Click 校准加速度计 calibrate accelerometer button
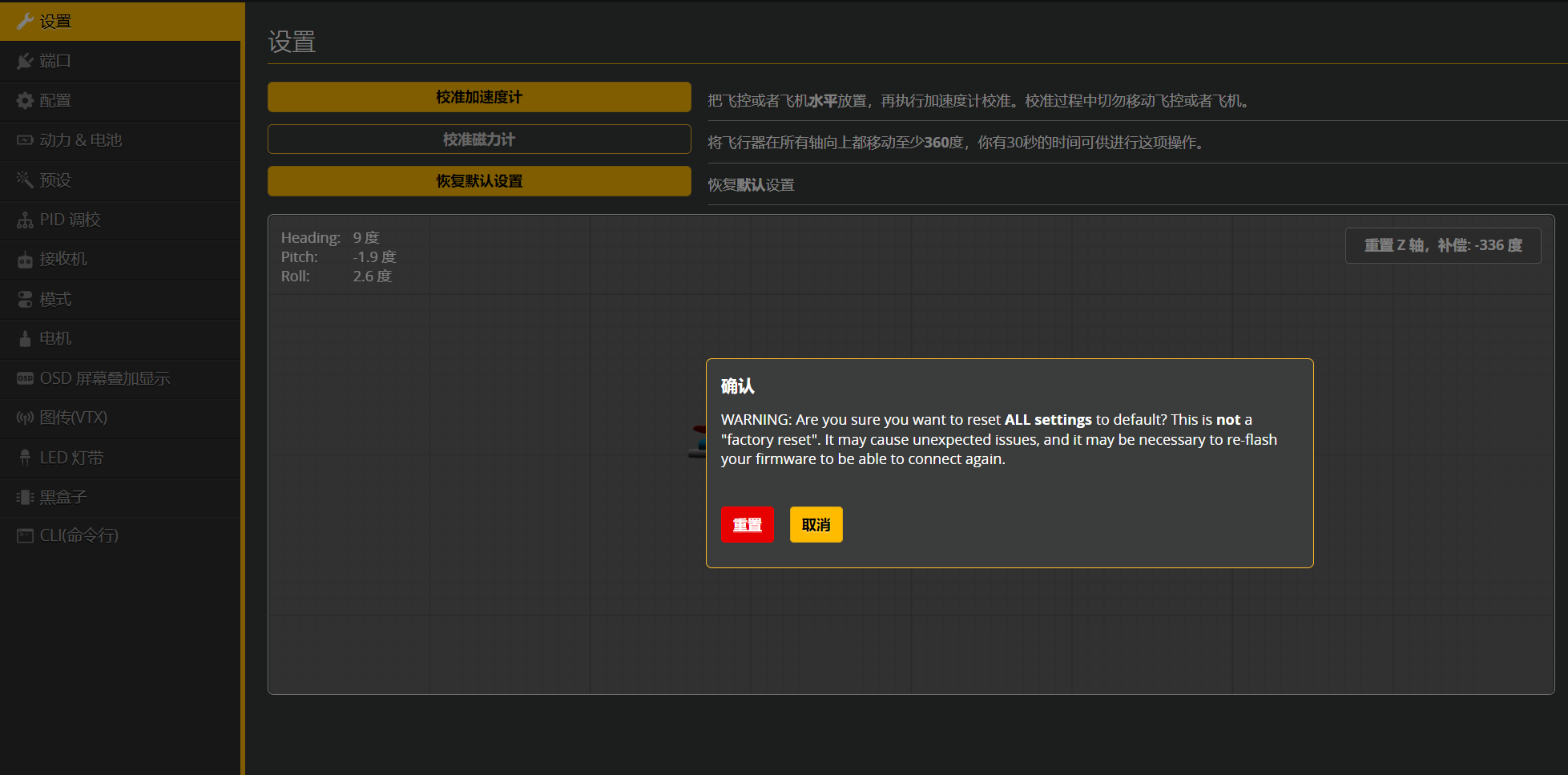Screen dimensions: 1568x775 [x=479, y=97]
